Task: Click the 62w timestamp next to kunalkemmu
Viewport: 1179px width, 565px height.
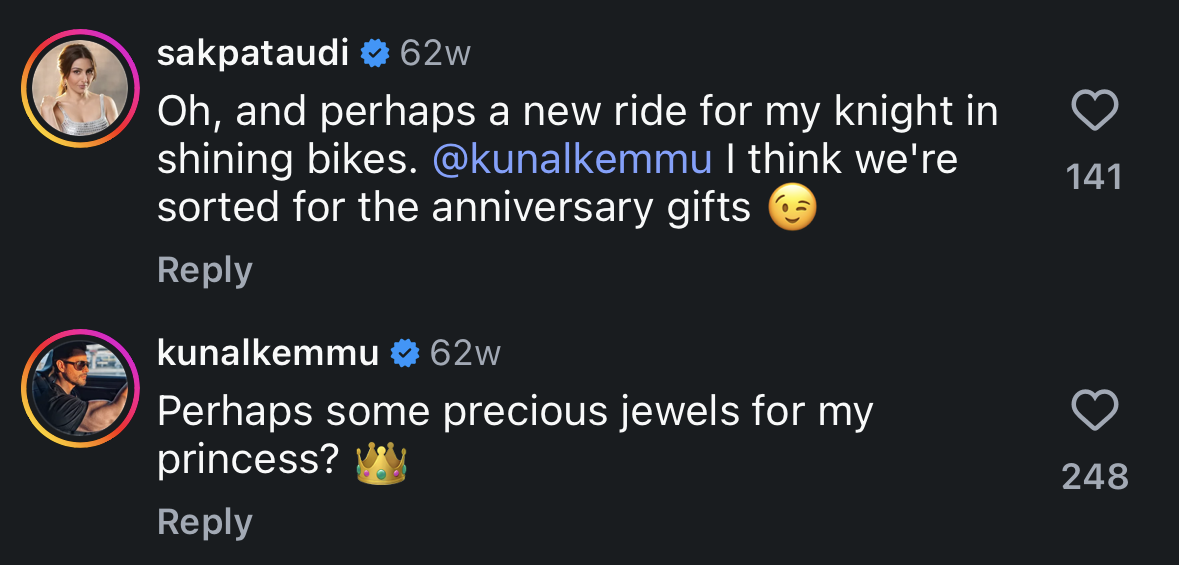Action: click(x=465, y=354)
